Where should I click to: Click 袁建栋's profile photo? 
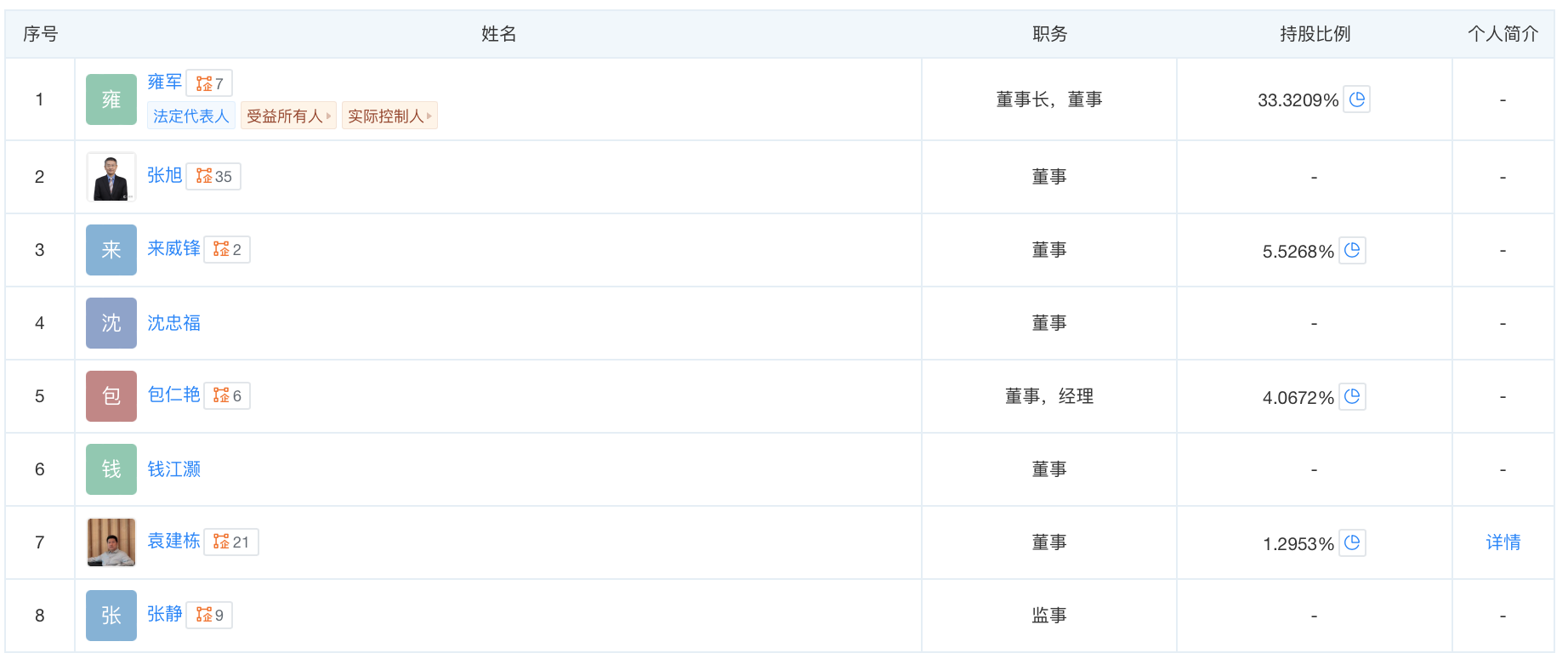111,542
